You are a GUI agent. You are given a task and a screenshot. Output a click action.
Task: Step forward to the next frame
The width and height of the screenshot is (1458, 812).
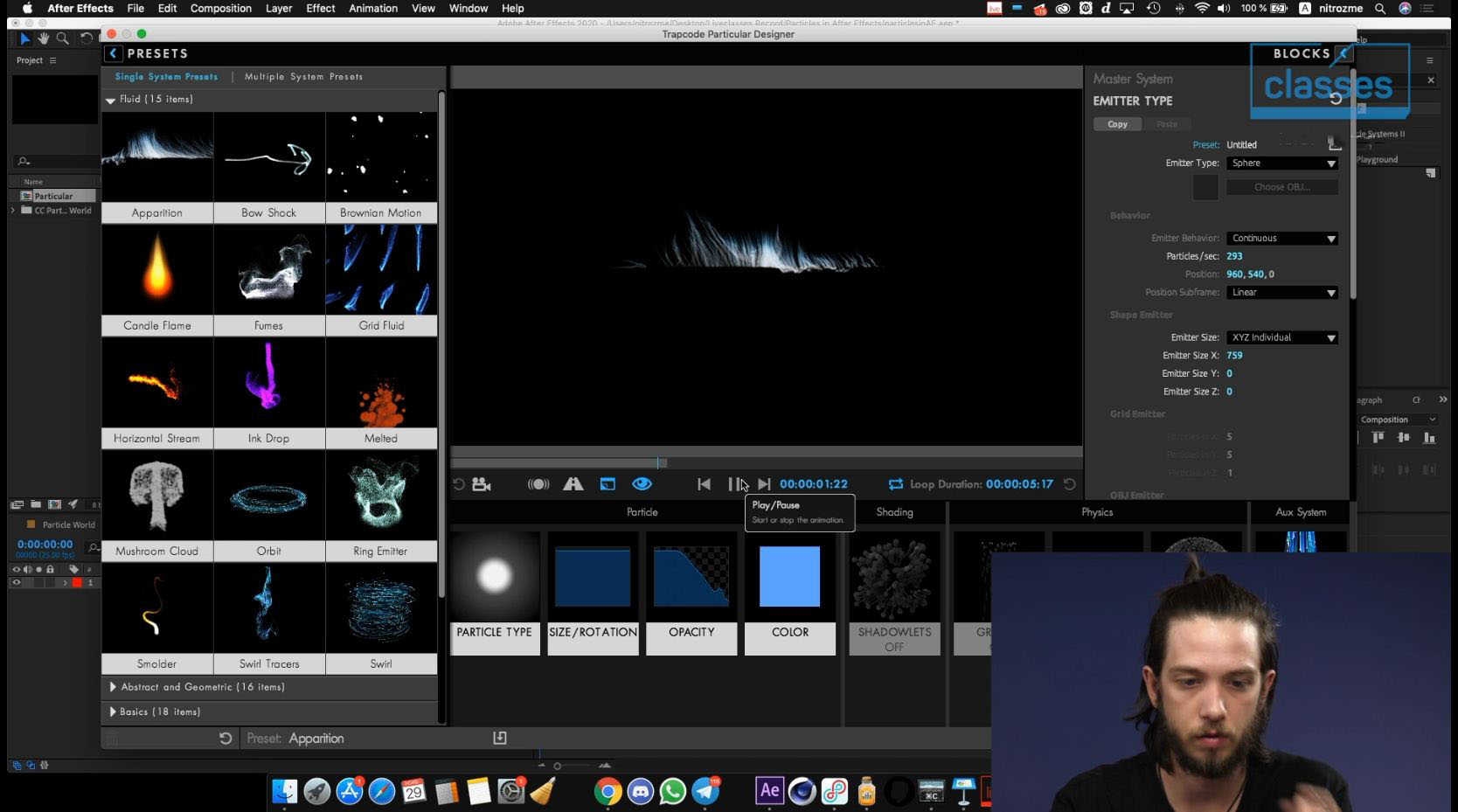[764, 484]
